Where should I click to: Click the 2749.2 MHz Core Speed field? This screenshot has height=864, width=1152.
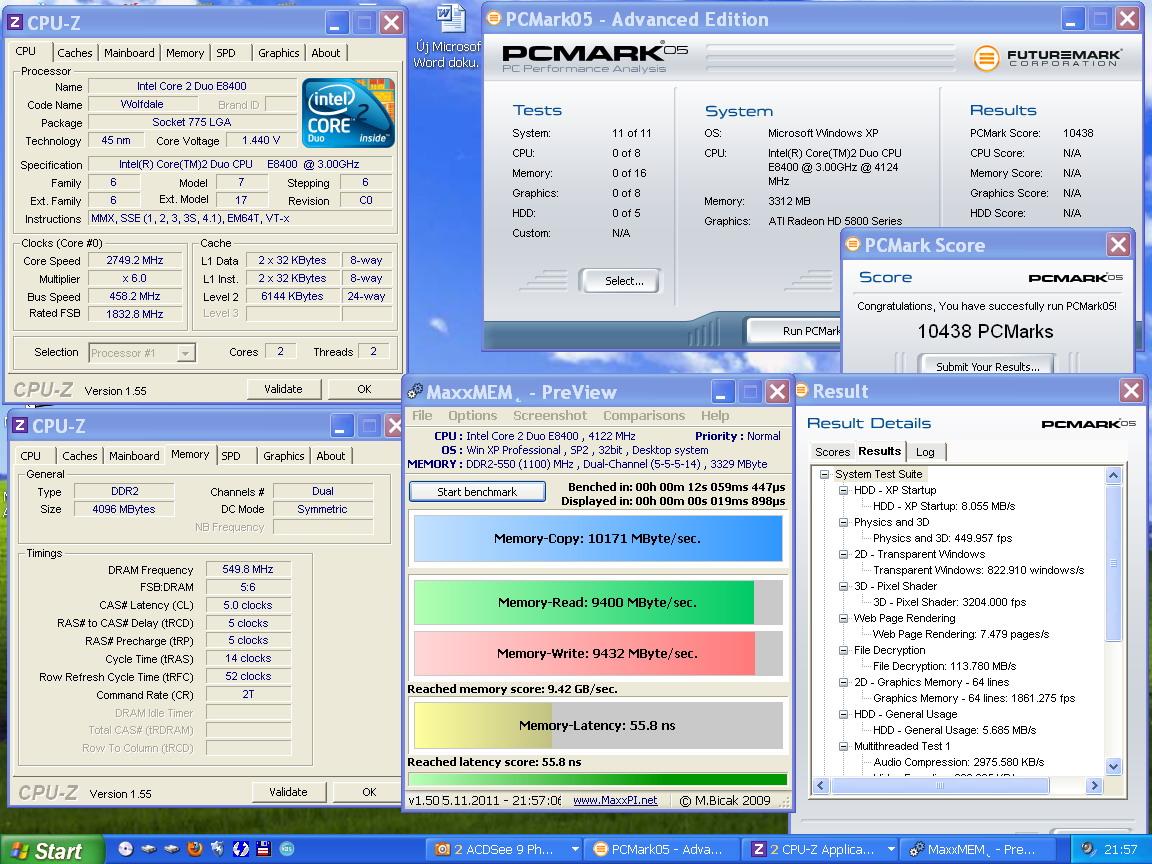click(x=134, y=260)
